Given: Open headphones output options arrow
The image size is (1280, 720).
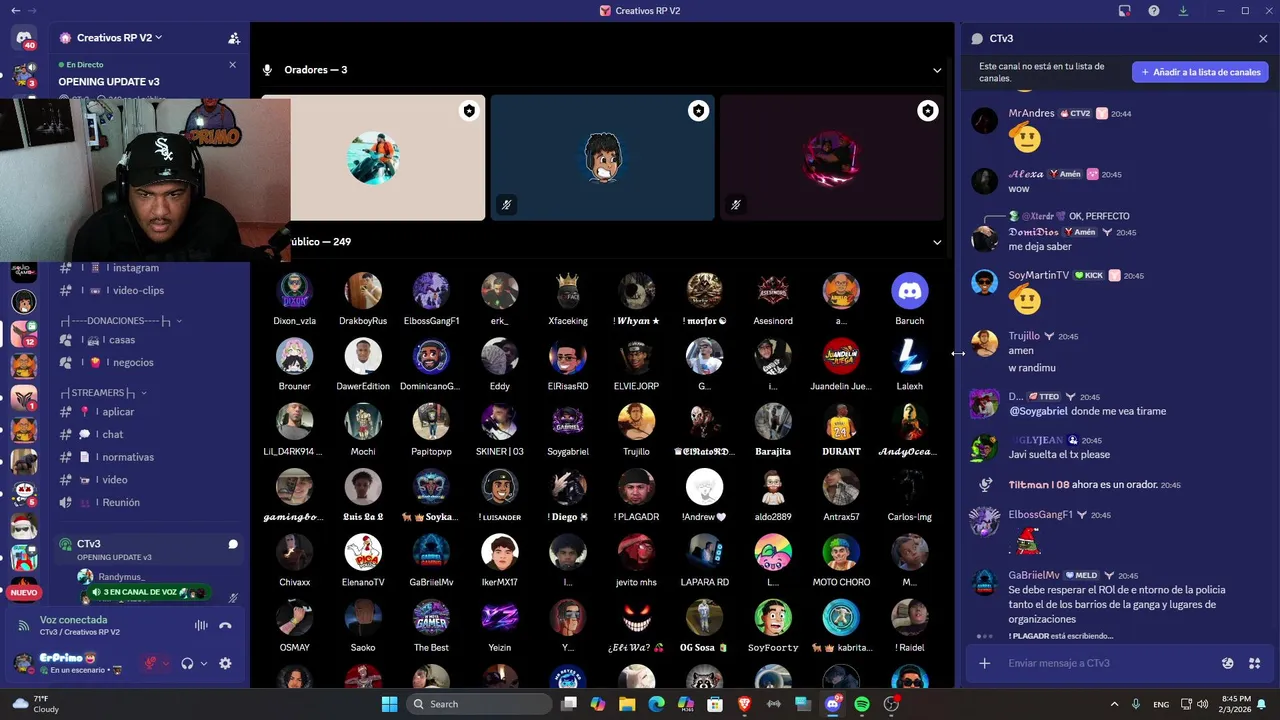Looking at the screenshot, I should point(204,663).
